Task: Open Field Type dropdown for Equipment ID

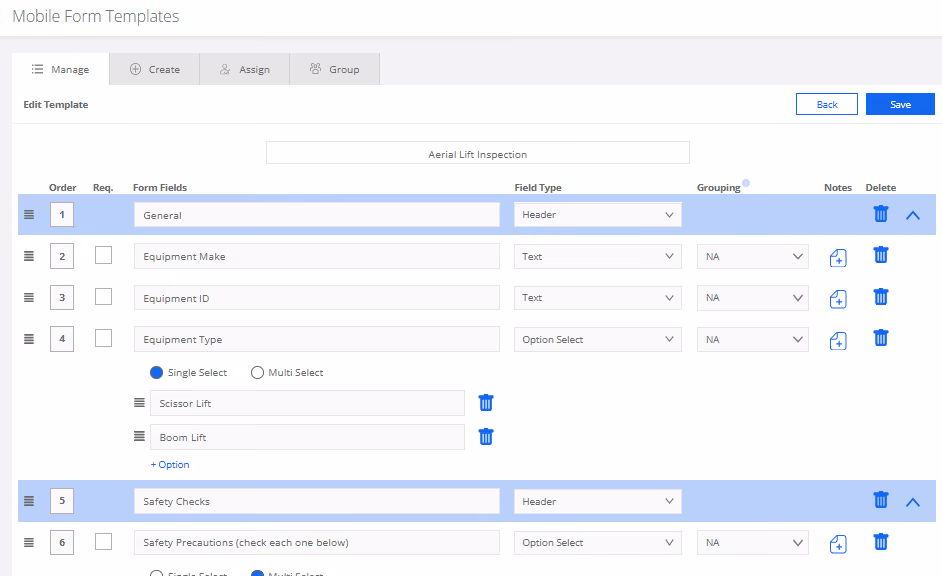Action: (x=598, y=298)
